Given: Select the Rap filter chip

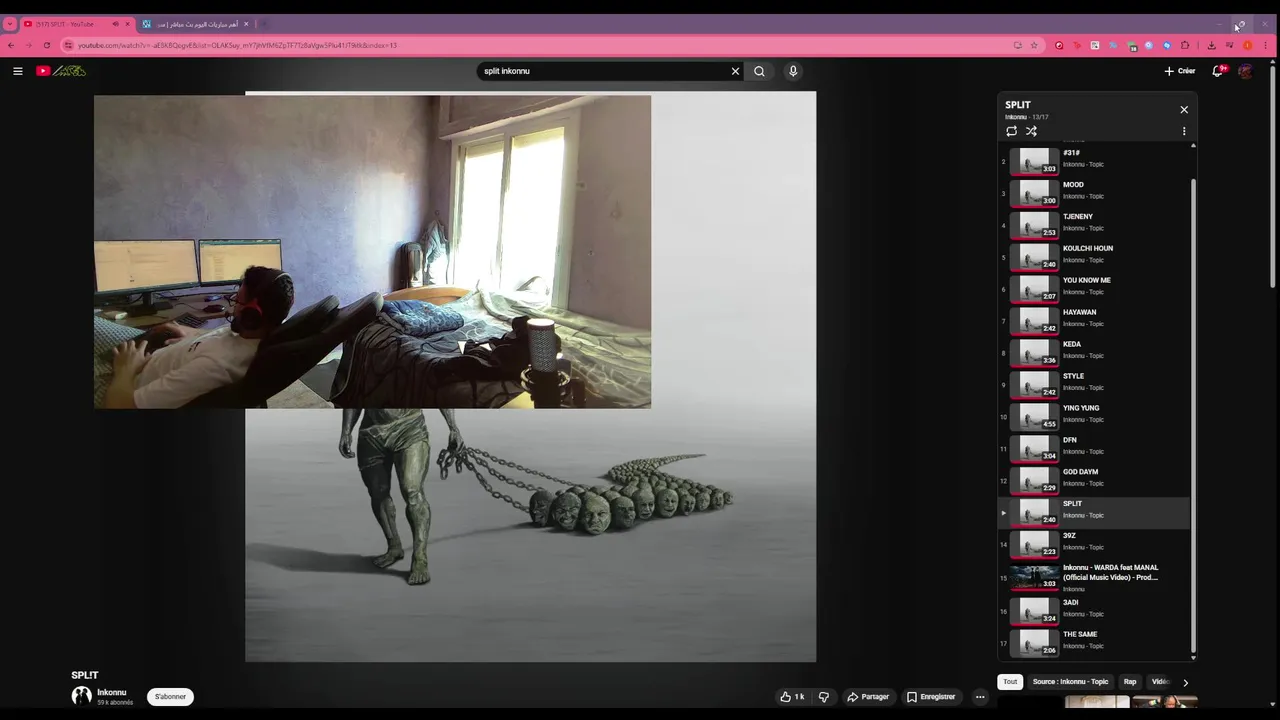Looking at the screenshot, I should (x=1130, y=682).
